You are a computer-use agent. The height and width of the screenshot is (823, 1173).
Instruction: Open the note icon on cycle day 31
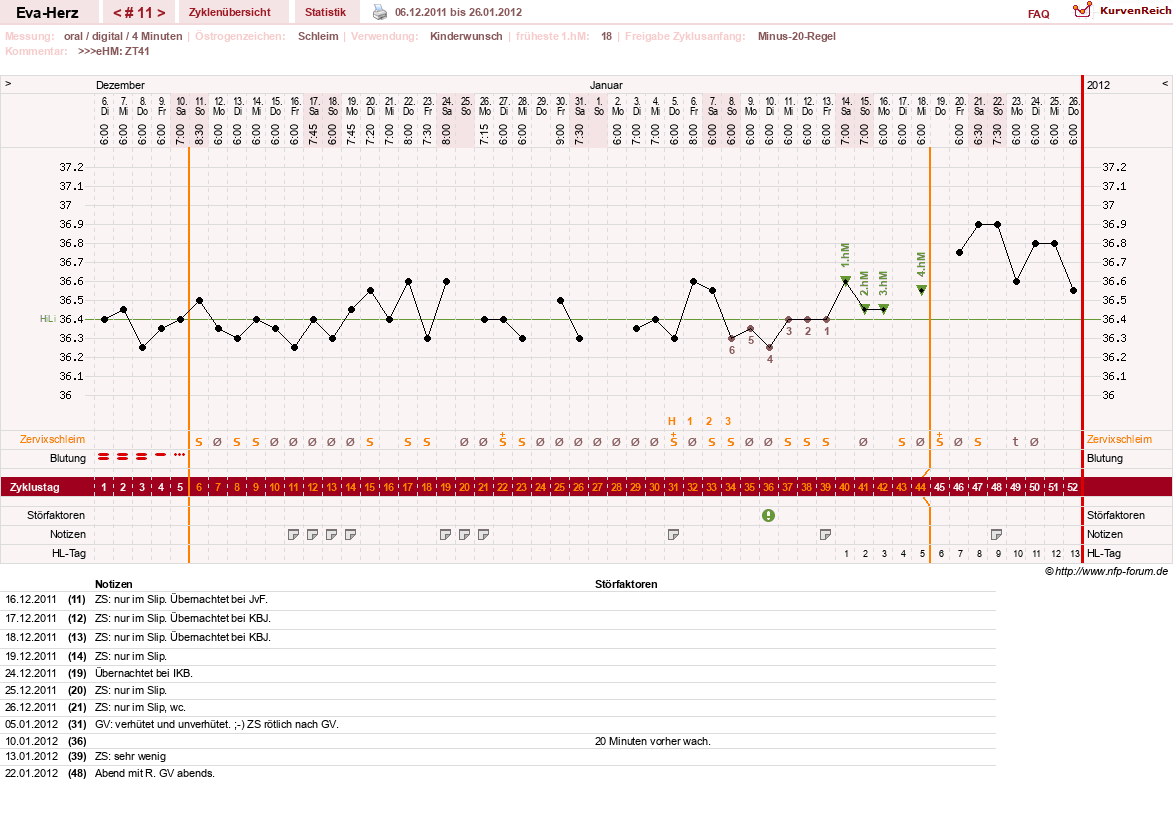coord(673,534)
